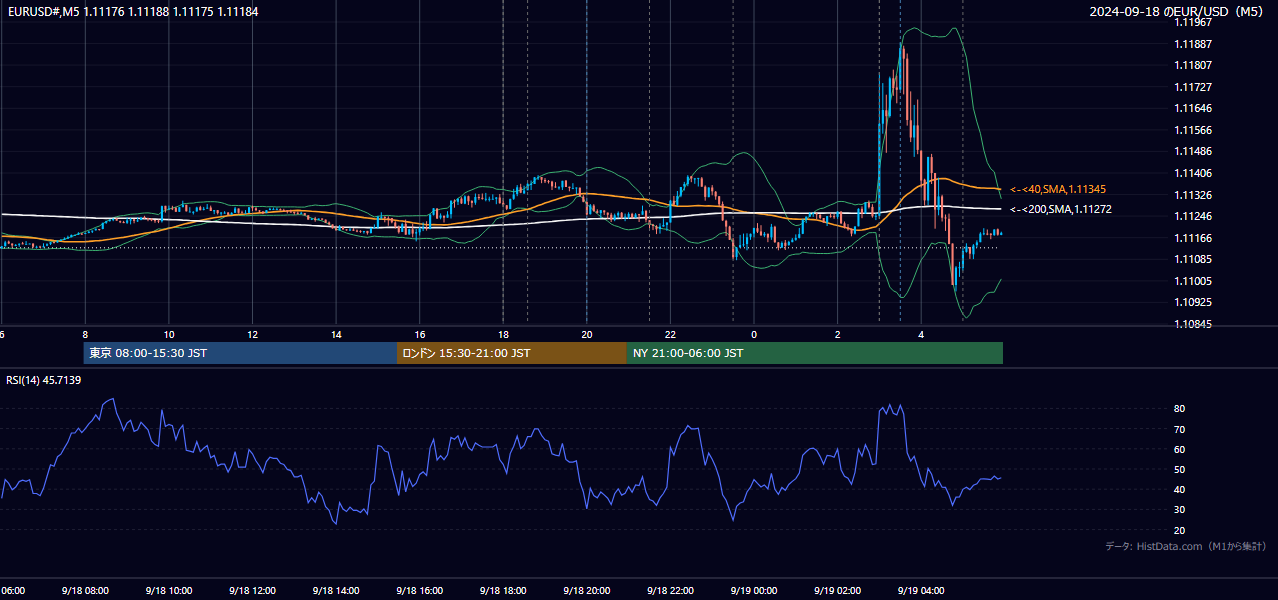The image size is (1278, 600).
Task: Click RSI scale value 60
Action: click(x=1179, y=449)
